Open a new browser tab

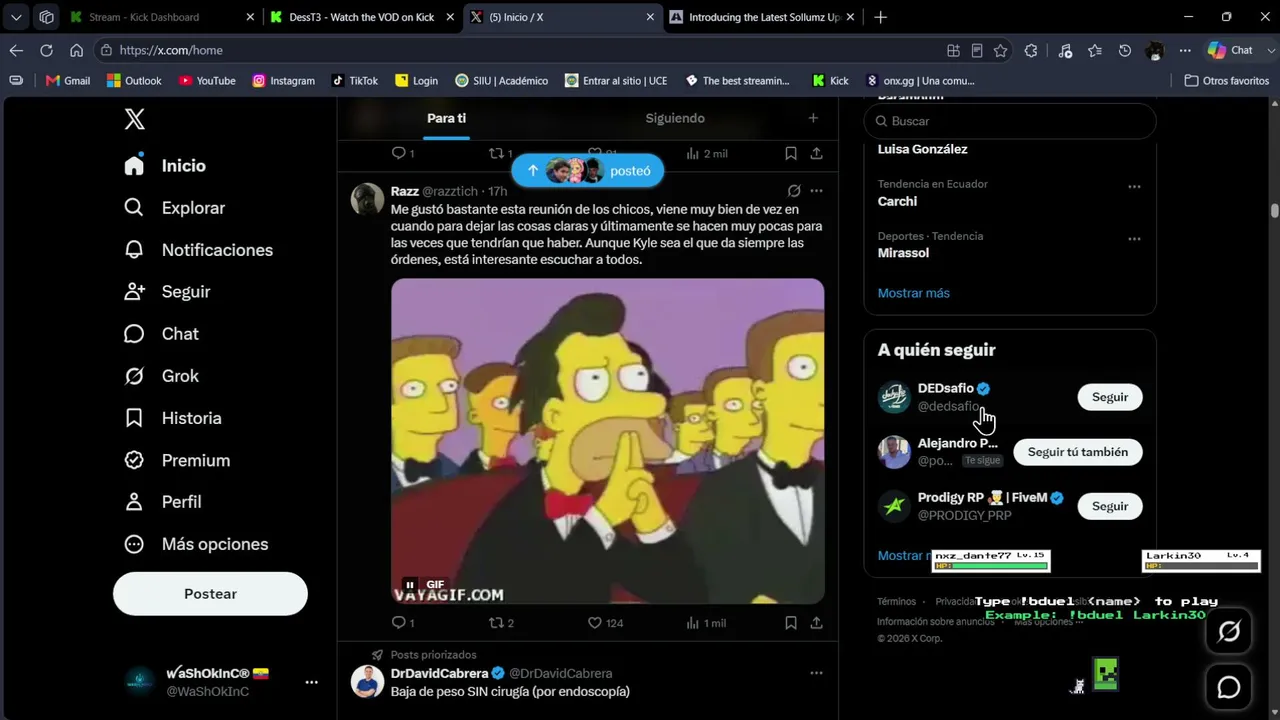[880, 17]
